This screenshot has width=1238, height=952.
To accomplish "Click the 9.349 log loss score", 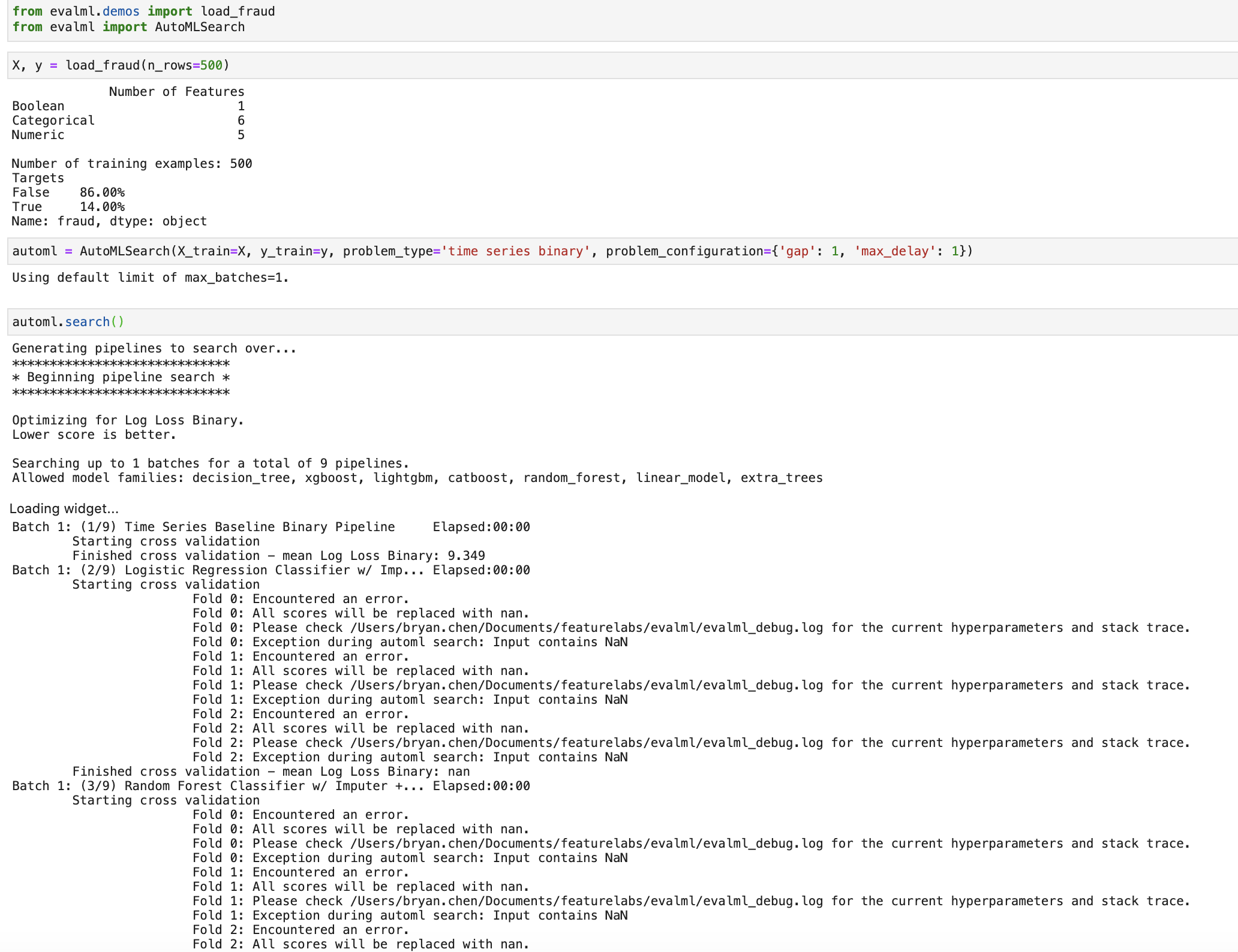I will 466,556.
